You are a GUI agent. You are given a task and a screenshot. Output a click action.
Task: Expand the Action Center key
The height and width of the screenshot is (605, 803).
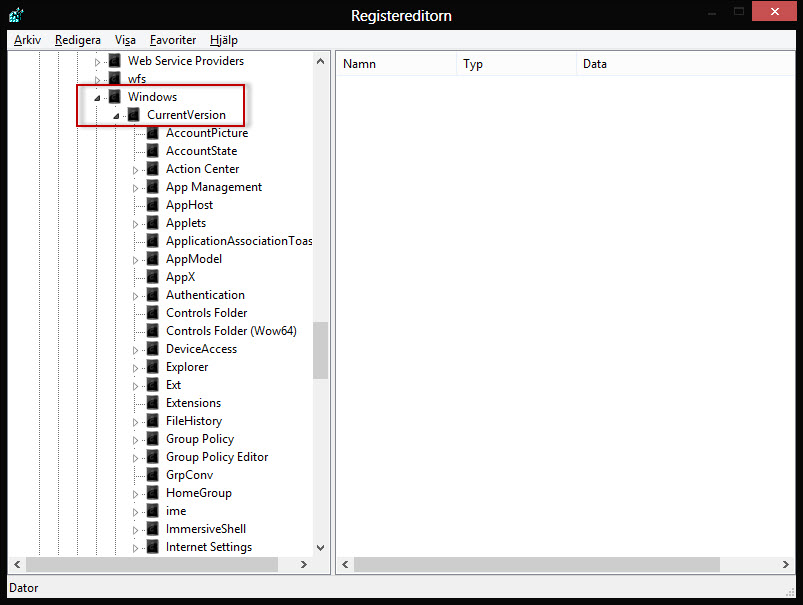pyautogui.click(x=135, y=170)
